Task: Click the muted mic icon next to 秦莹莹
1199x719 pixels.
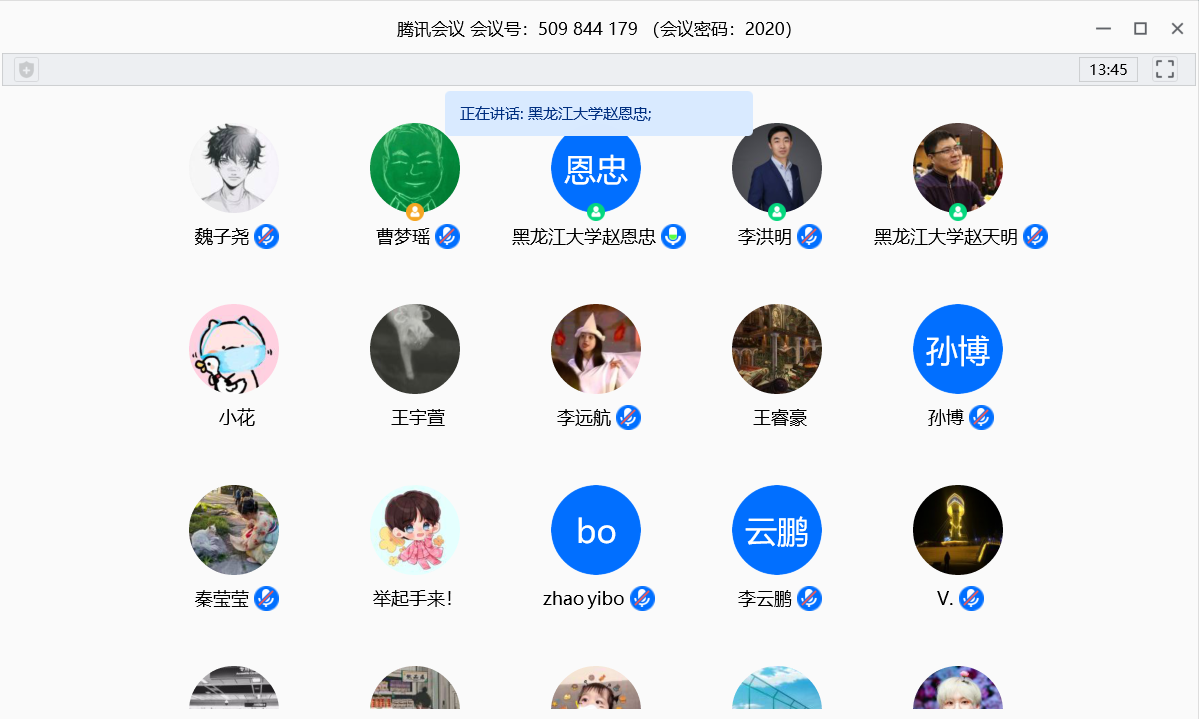Action: 266,599
